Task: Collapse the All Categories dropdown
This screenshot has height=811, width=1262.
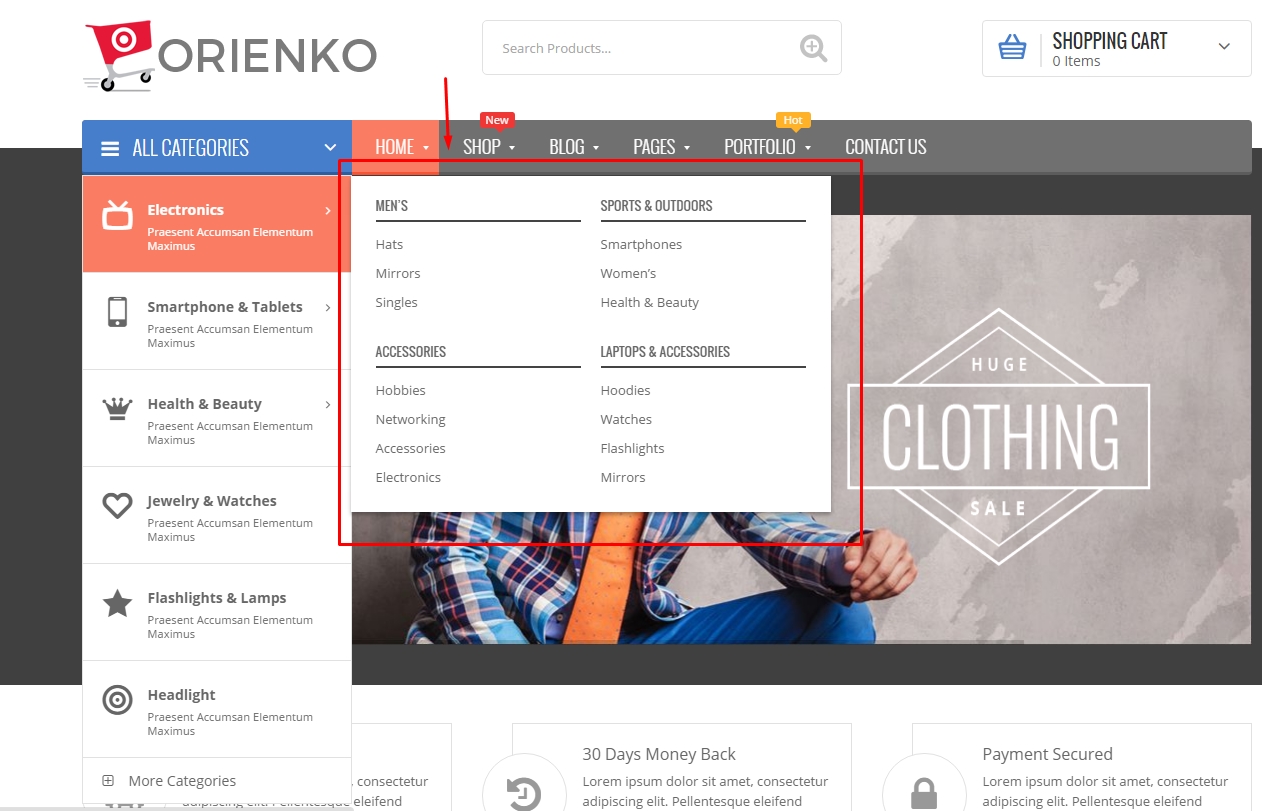Action: pos(330,148)
